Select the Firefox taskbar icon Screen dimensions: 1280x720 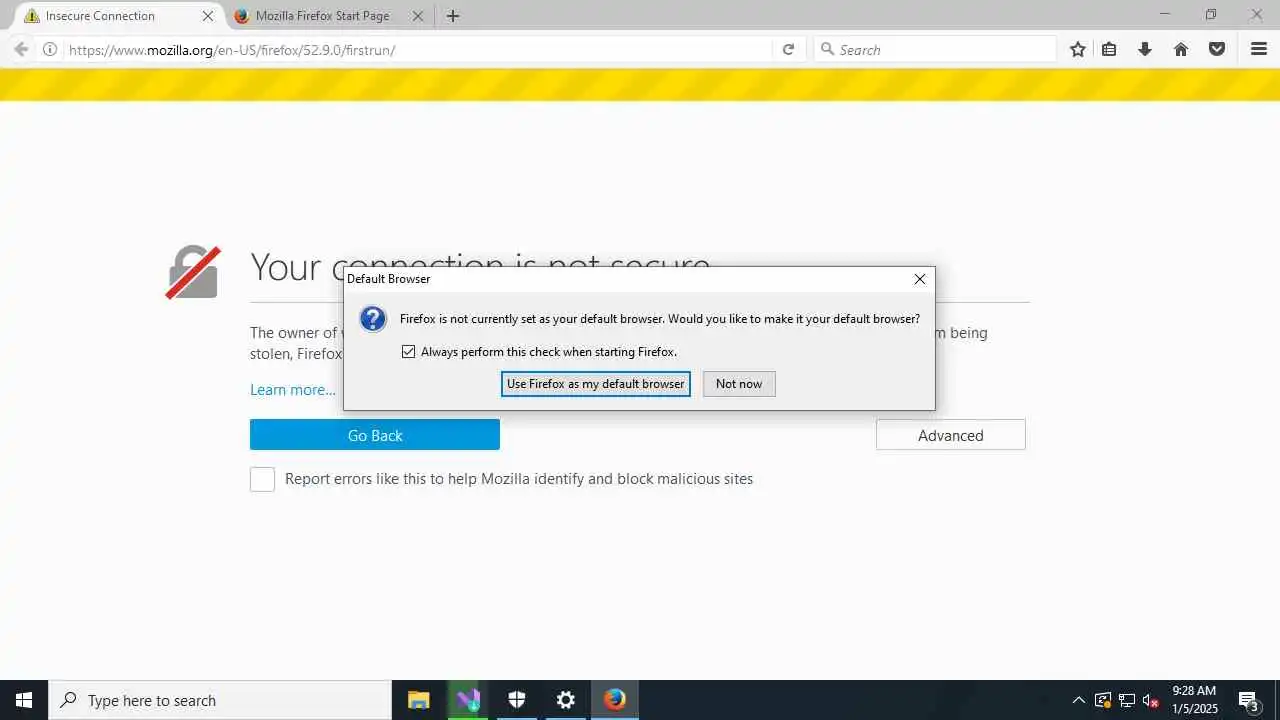tap(614, 700)
